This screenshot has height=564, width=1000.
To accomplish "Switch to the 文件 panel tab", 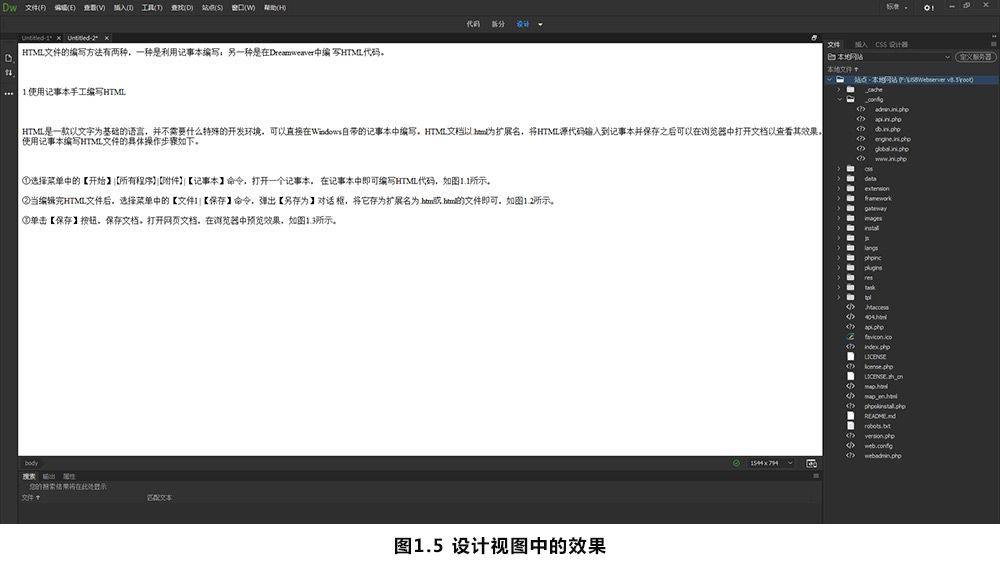I will tap(834, 45).
